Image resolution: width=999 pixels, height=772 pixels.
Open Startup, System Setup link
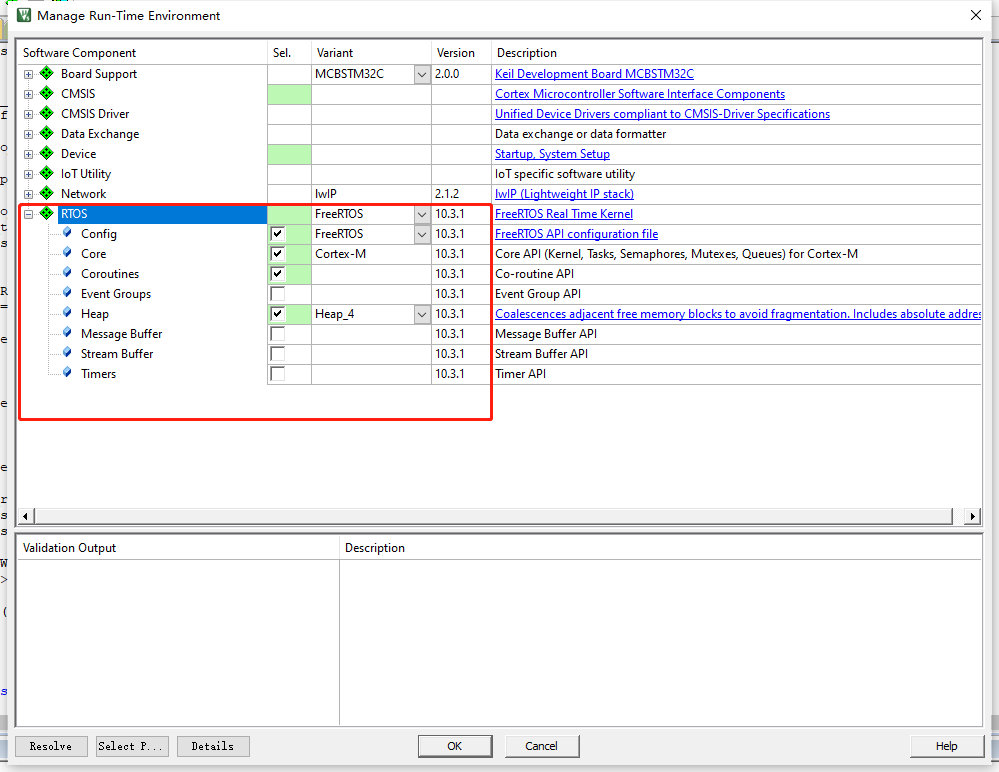(552, 154)
